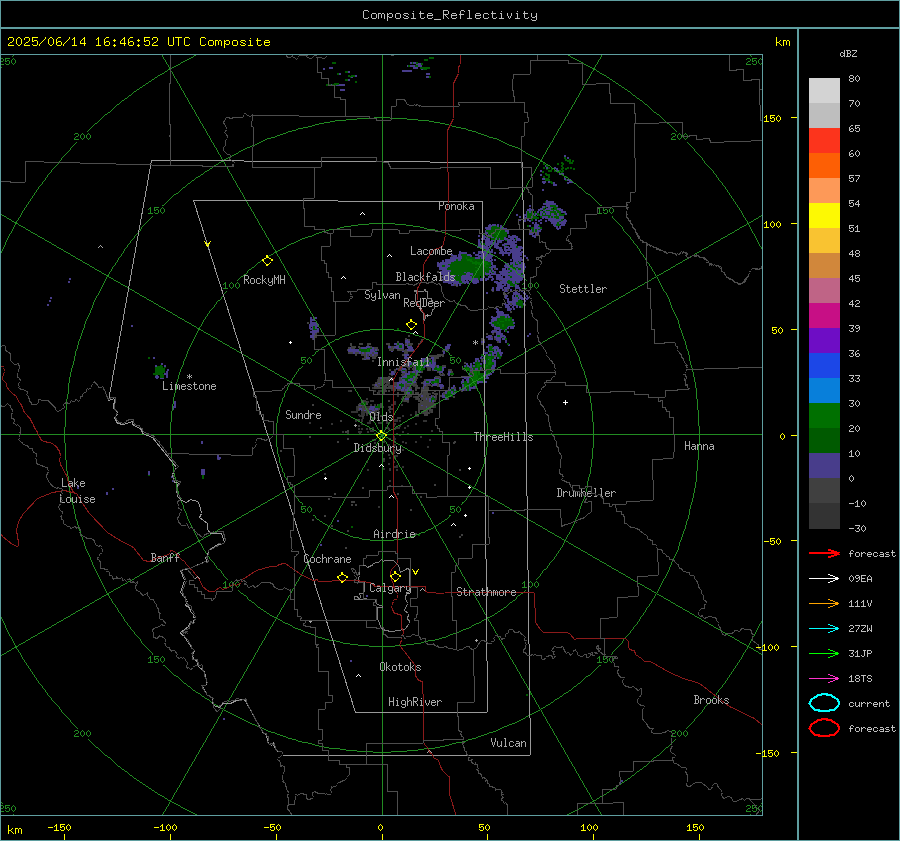
Task: Click the Drumheller label
Action: [x=586, y=493]
